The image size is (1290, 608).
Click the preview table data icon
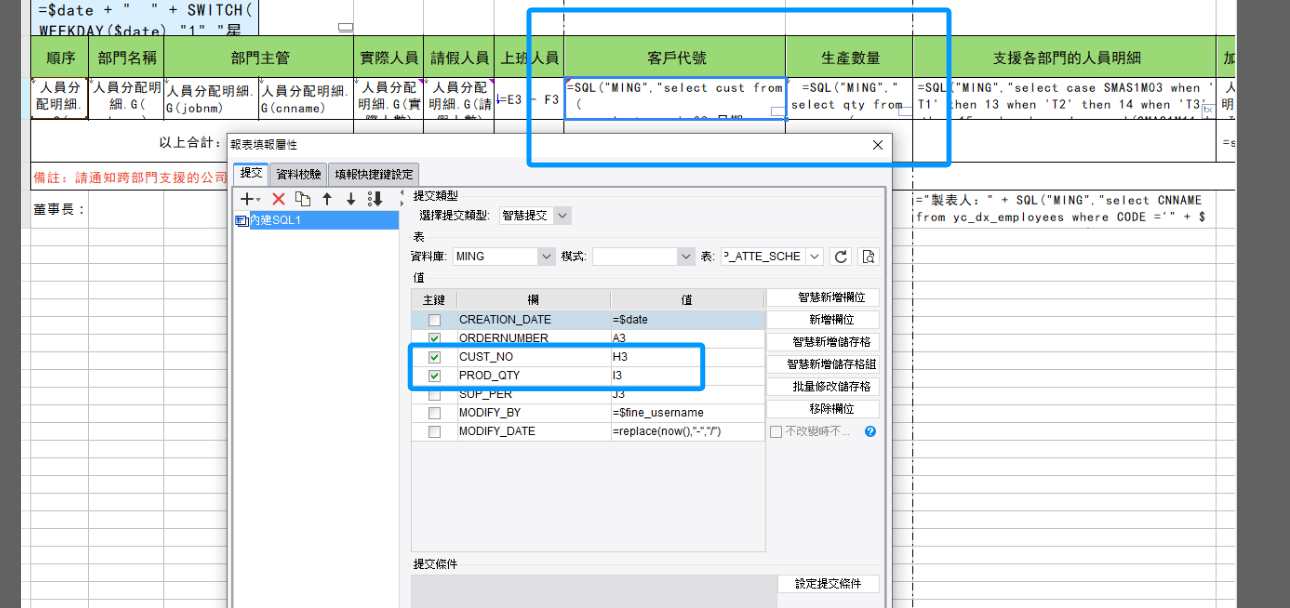pos(869,257)
